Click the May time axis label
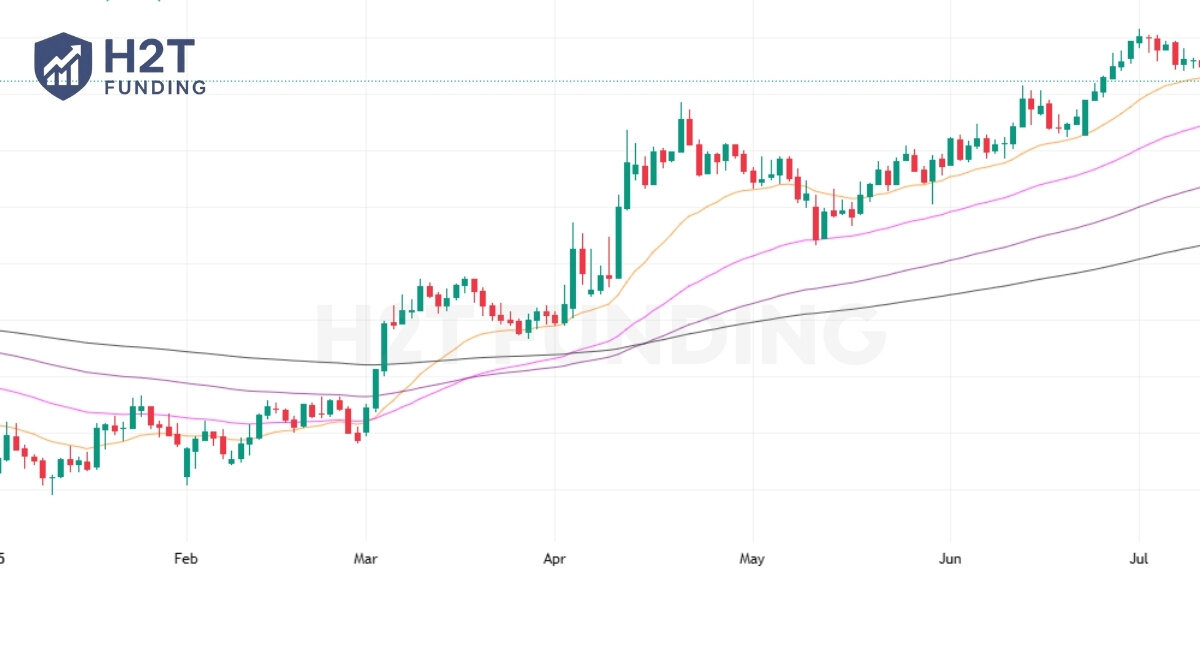This screenshot has width=1200, height=670. point(752,558)
